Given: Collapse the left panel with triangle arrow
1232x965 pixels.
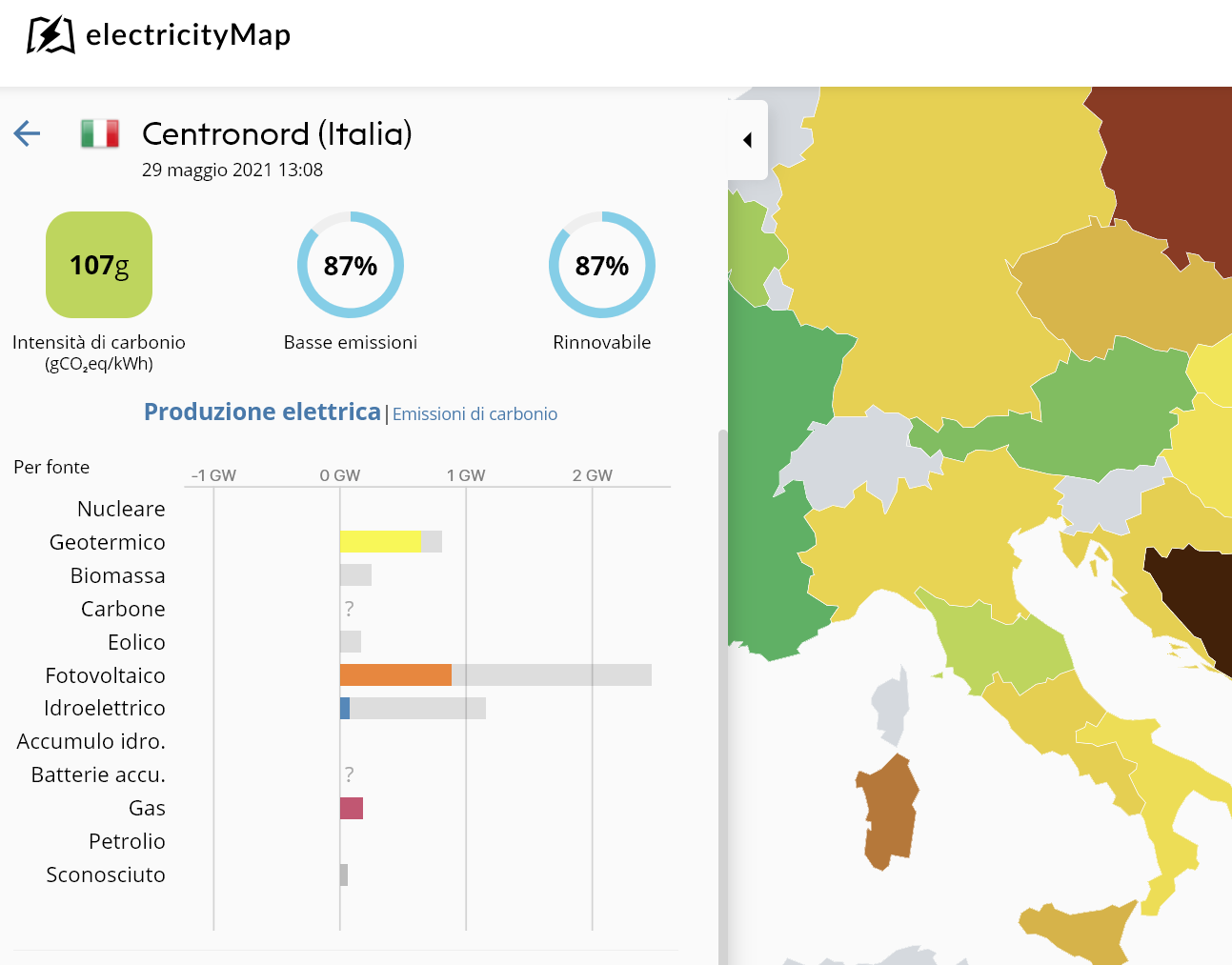Looking at the screenshot, I should (748, 140).
